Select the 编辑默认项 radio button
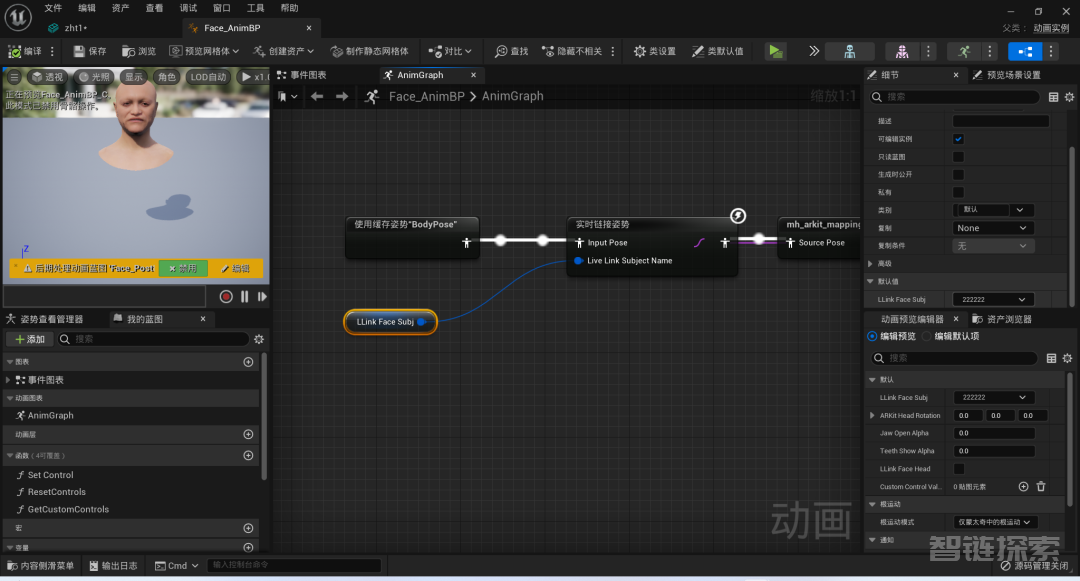Image resolution: width=1080 pixels, height=581 pixels. pyautogui.click(x=926, y=336)
